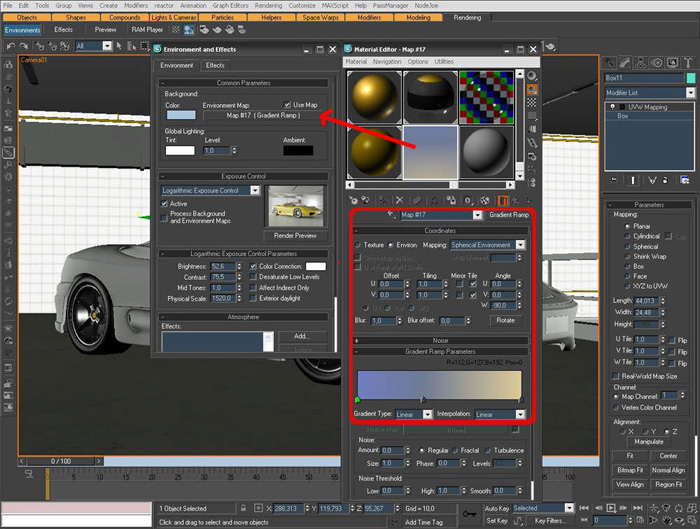Image resolution: width=700 pixels, height=529 pixels.
Task: Switch to the Effects tab
Action: point(215,66)
